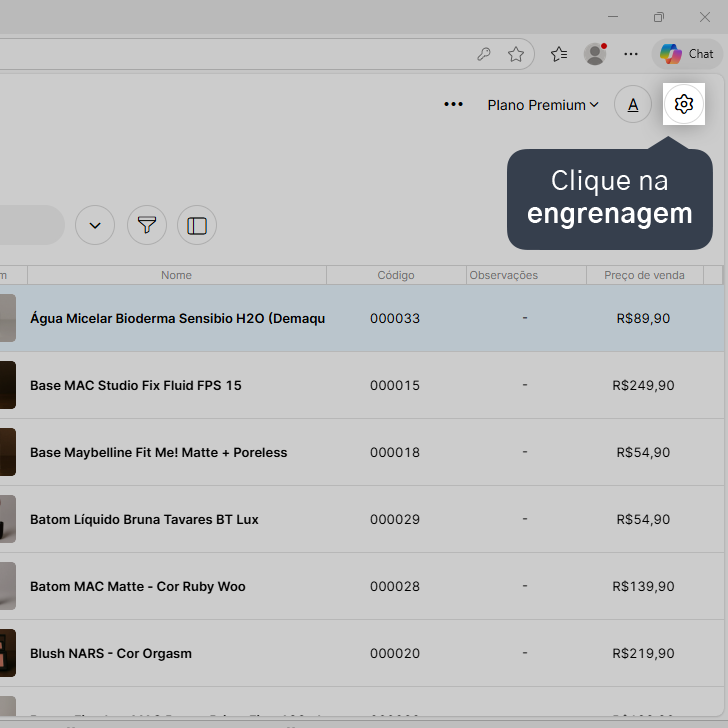This screenshot has height=728, width=728.
Task: Expand the round chevron-down button
Action: (95, 225)
